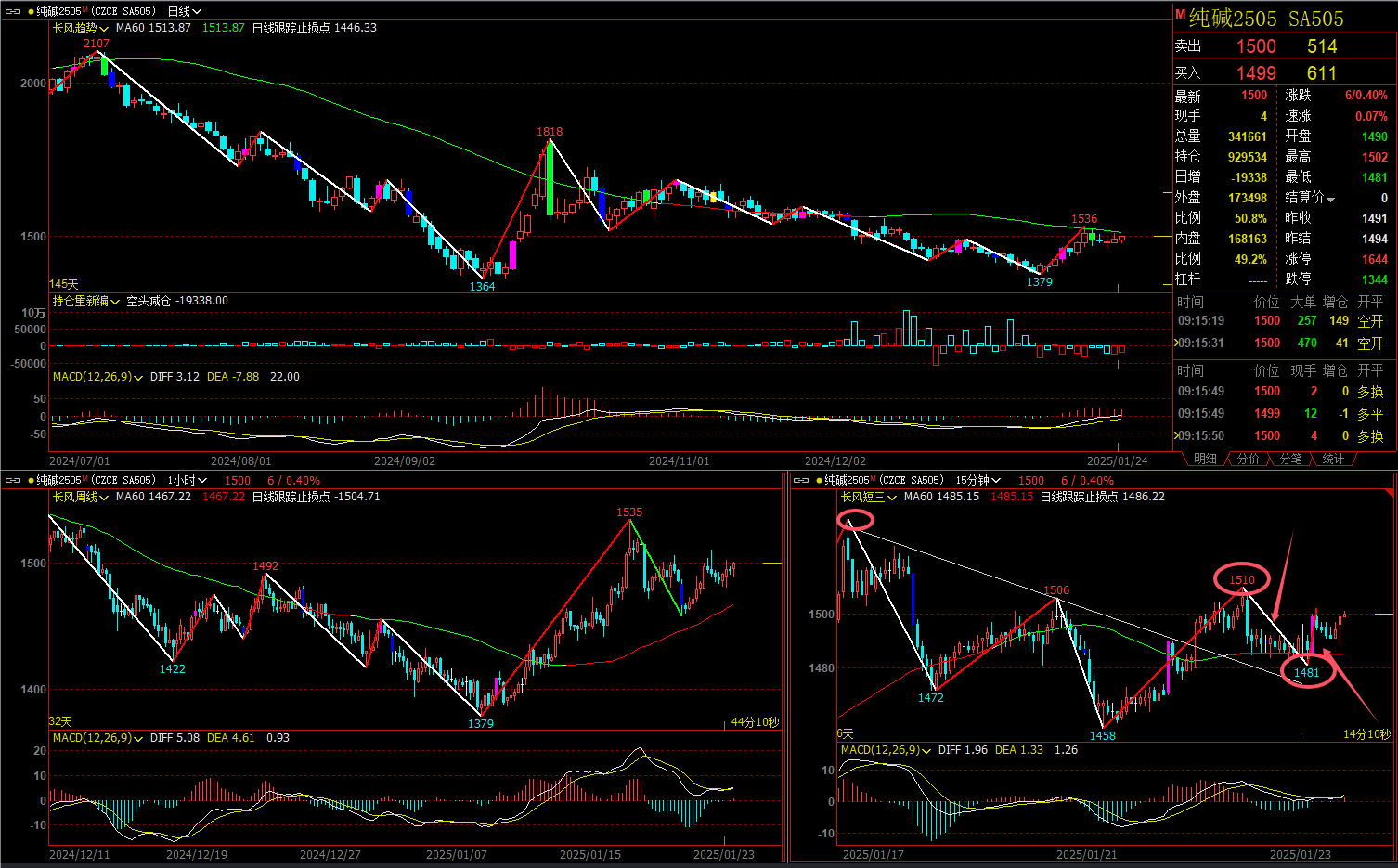Click the link icon on daily chart
The width and height of the screenshot is (1398, 868).
coord(13,11)
